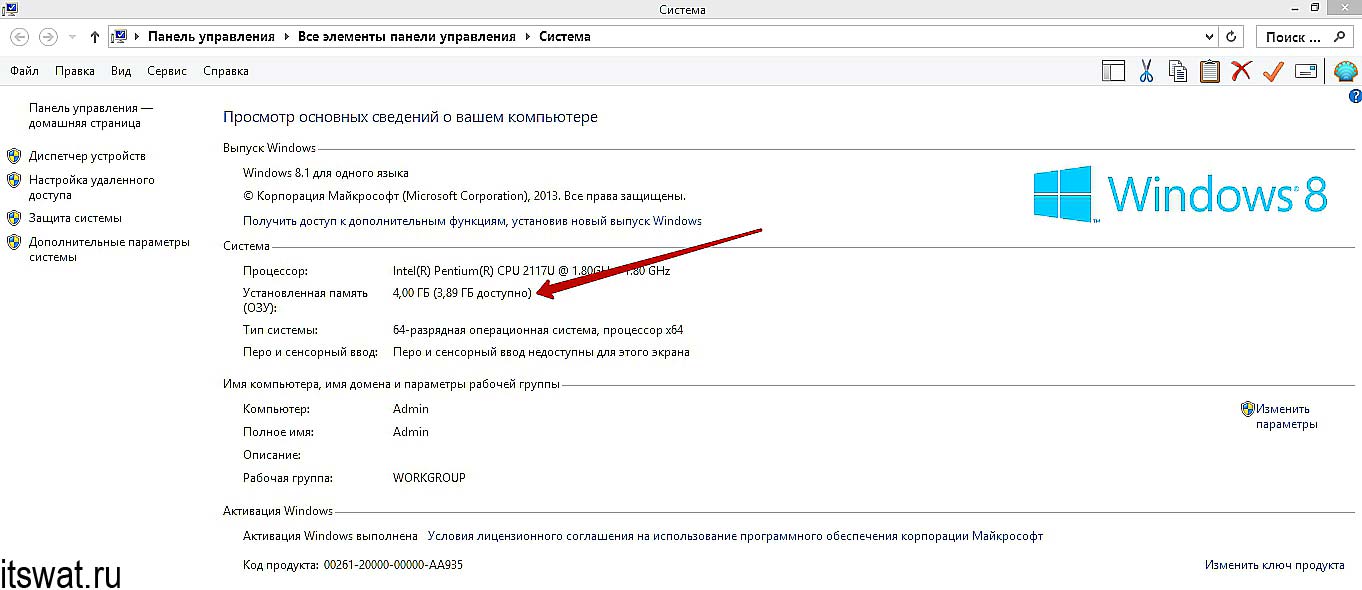The image size is (1362, 590).
Task: Click the orange checkmark Properties icon
Action: [1273, 71]
